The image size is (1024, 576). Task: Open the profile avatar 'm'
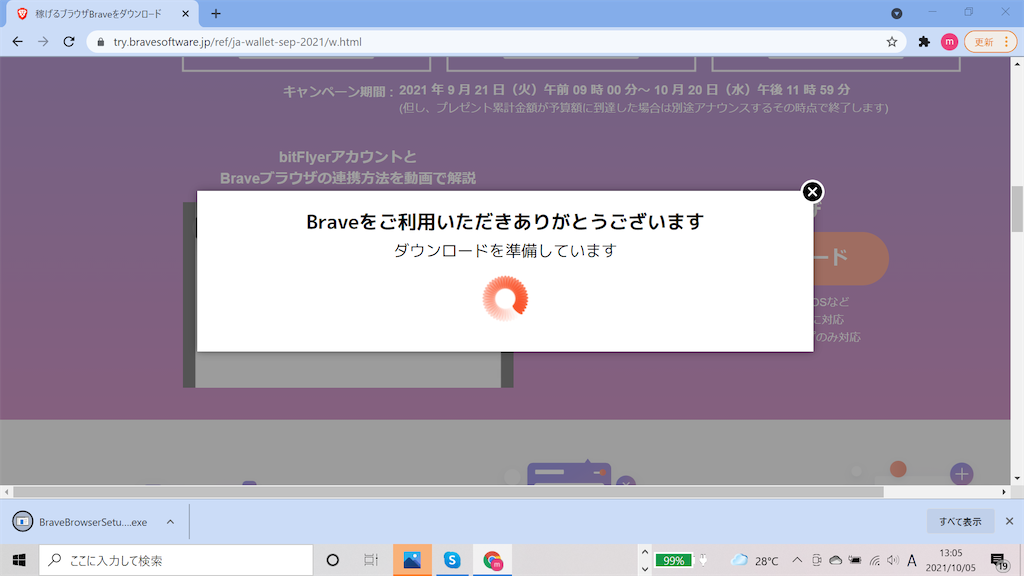coord(949,42)
